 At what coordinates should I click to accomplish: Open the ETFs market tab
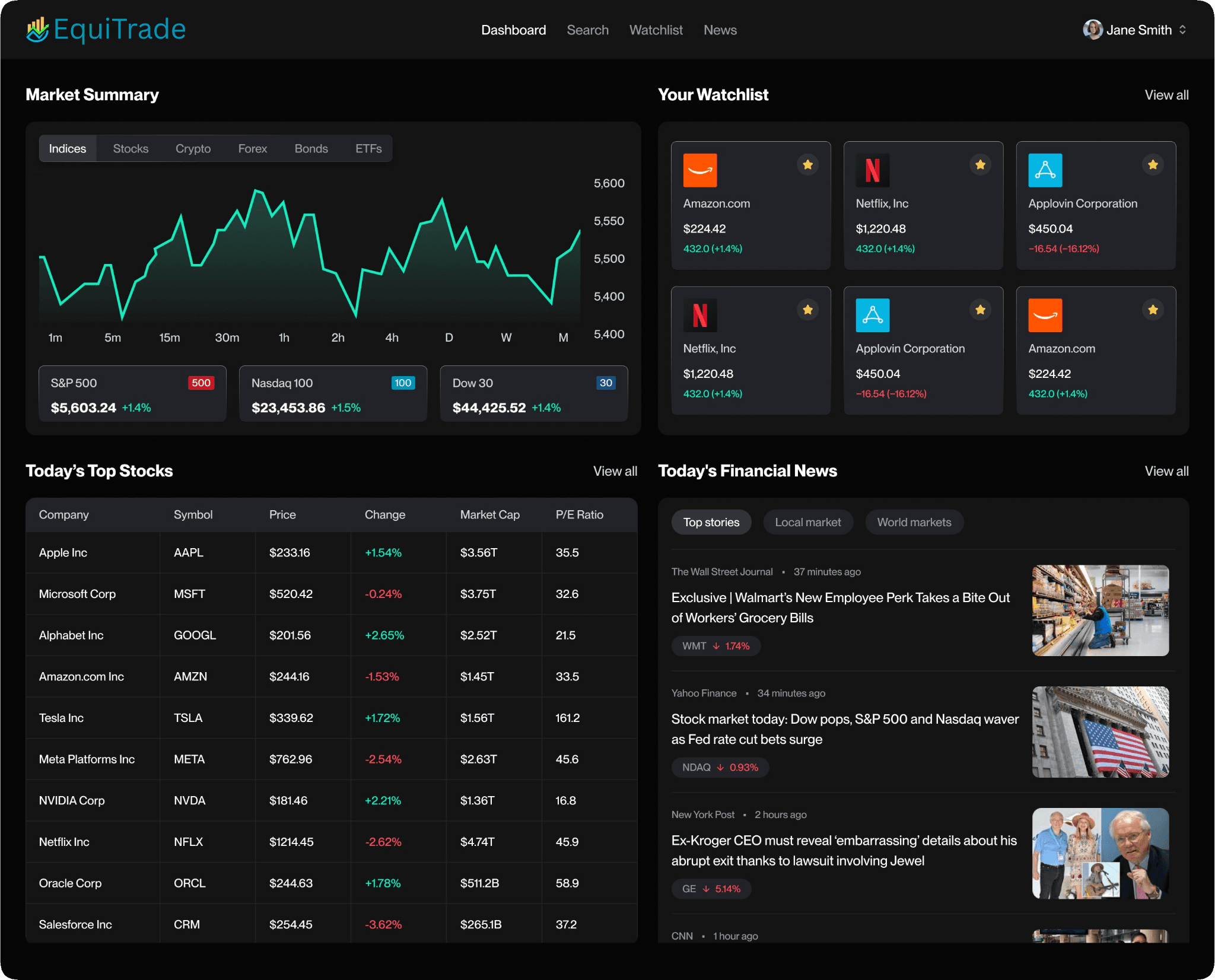[368, 148]
